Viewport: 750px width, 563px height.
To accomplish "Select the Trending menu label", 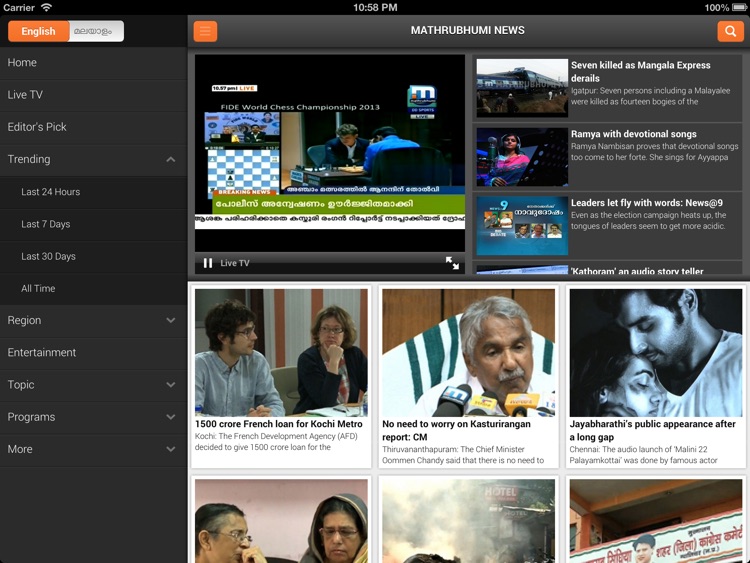I will tap(29, 159).
